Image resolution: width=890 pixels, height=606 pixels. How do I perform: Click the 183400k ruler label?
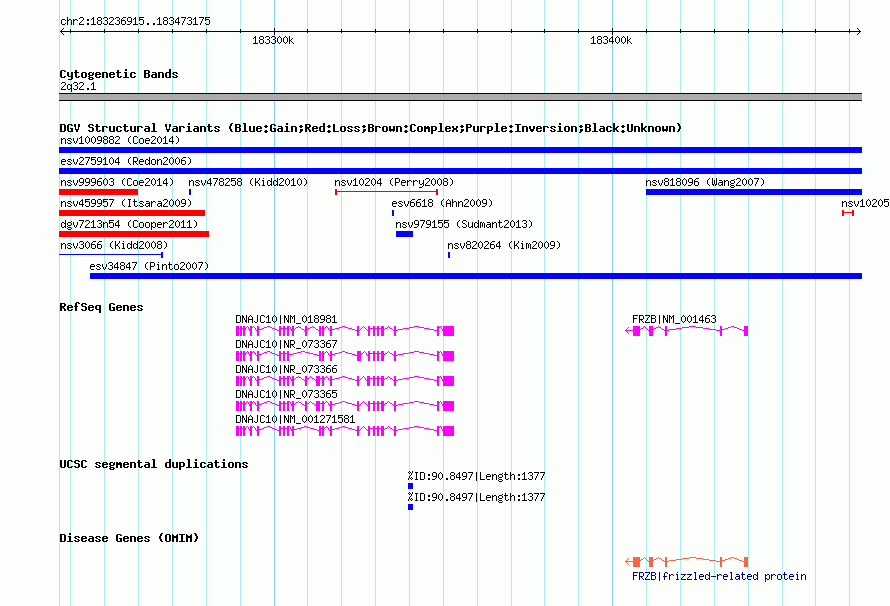coord(611,40)
